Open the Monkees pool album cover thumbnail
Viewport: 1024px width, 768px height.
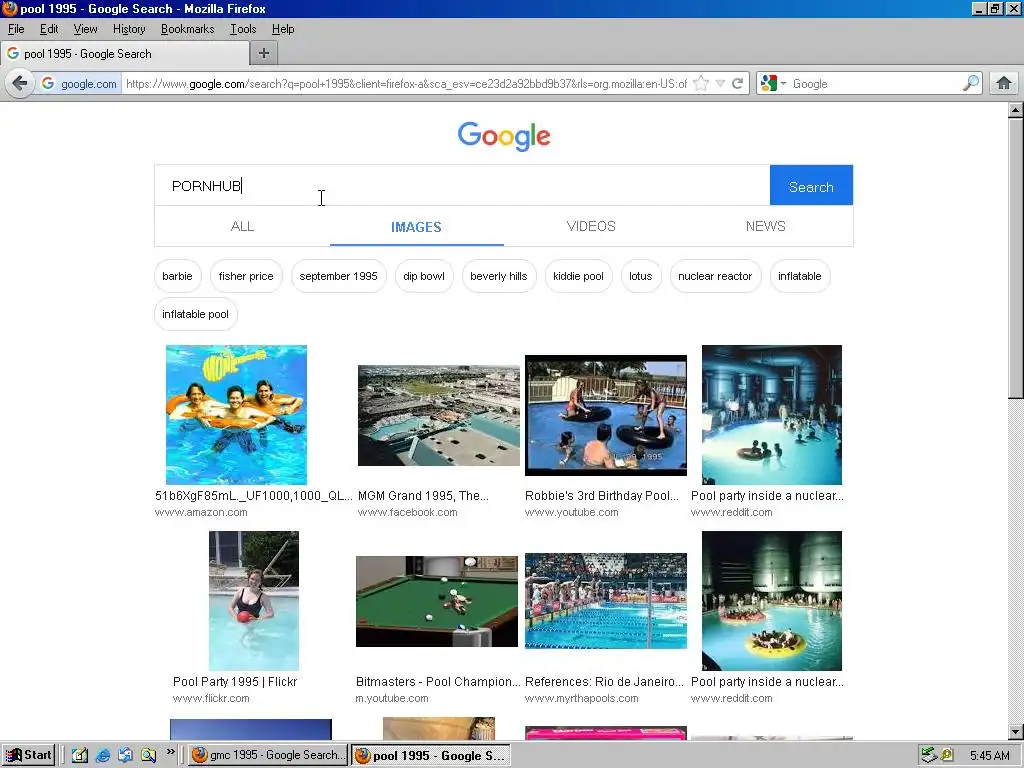[x=236, y=415]
